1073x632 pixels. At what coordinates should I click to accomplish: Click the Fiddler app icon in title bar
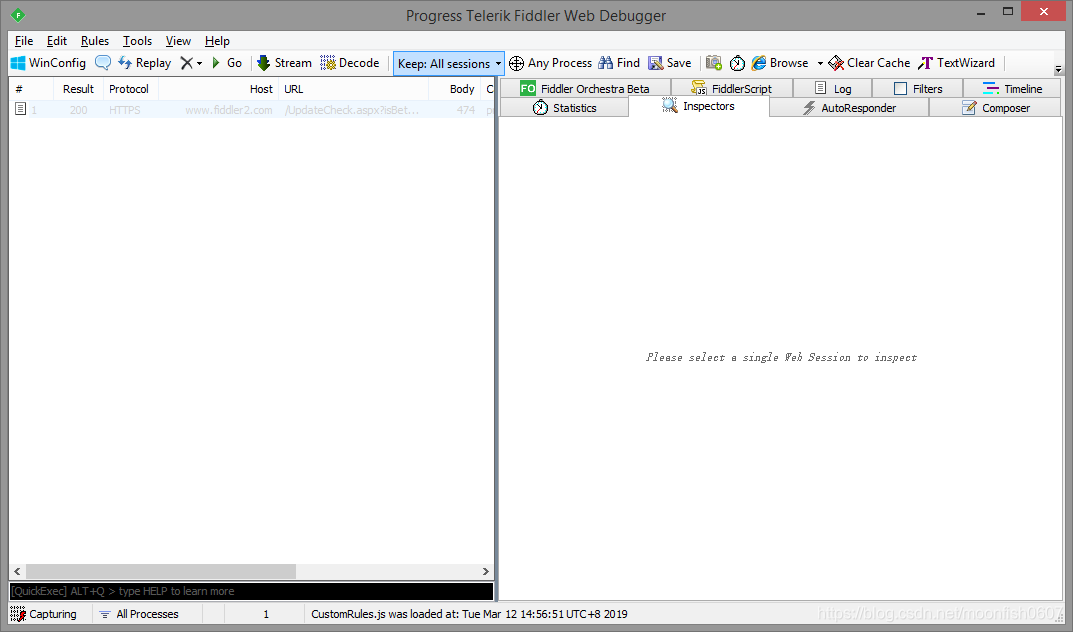[18, 15]
